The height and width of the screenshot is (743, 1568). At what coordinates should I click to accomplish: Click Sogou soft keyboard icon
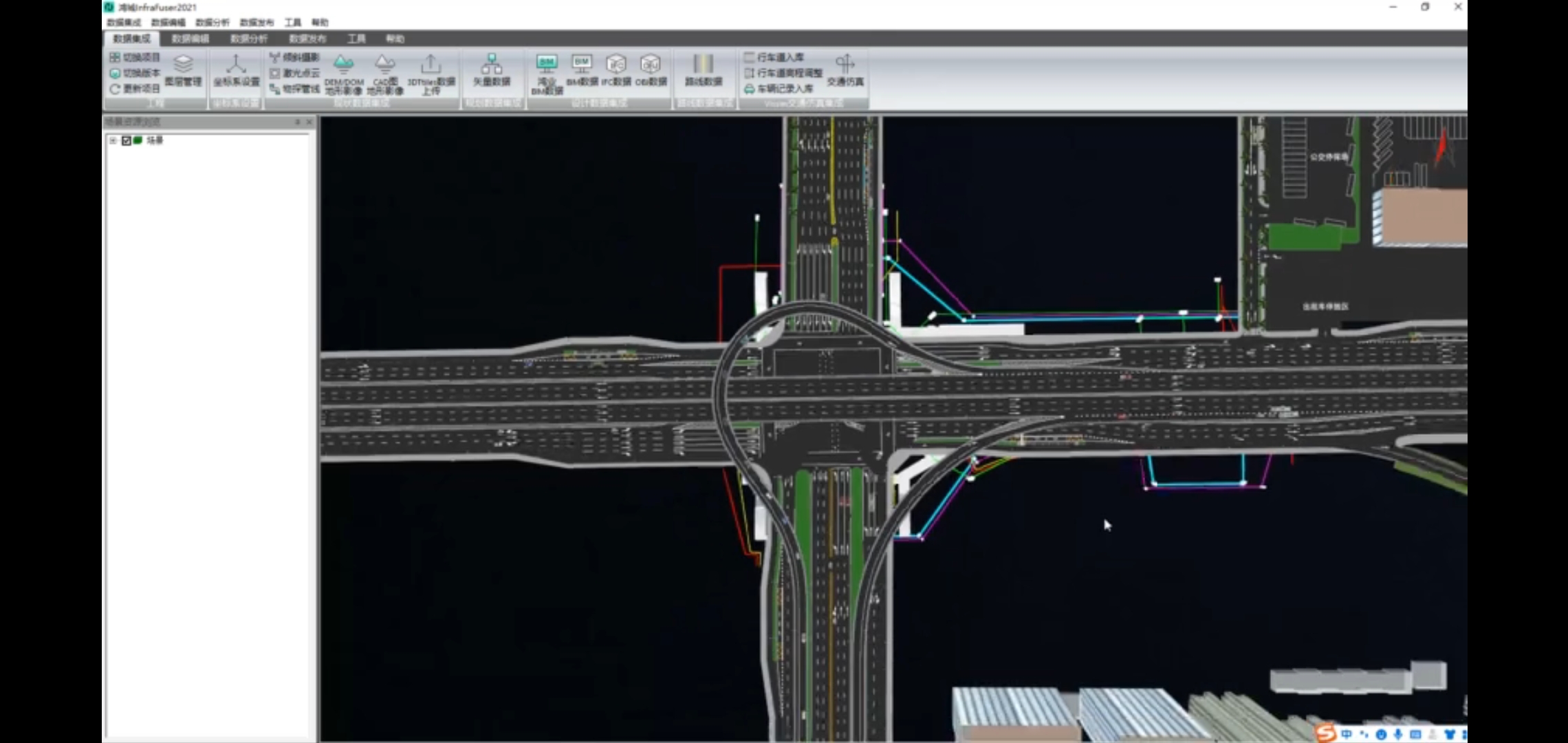[1415, 734]
